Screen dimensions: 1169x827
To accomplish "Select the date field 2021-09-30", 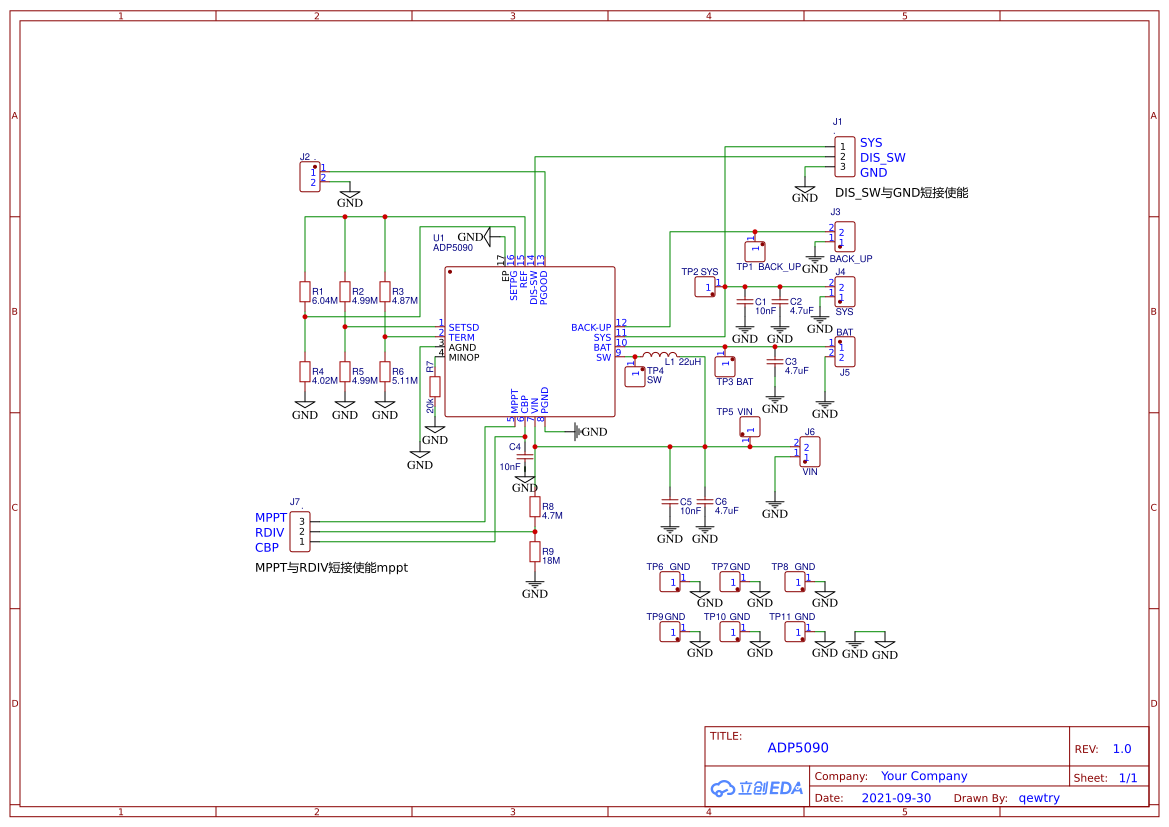I will click(x=896, y=798).
